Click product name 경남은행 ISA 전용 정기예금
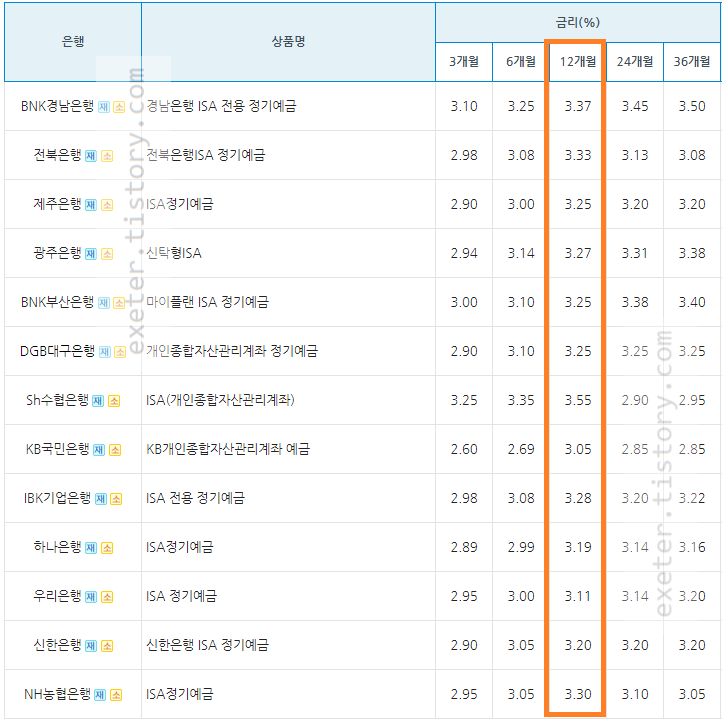Image resolution: width=722 pixels, height=720 pixels. [221, 106]
